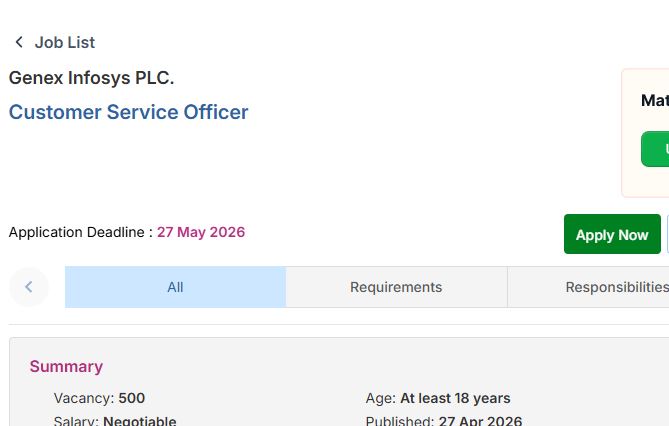Click the Vacancy 500 entry
Viewport: 669px width, 426px height.
click(99, 398)
